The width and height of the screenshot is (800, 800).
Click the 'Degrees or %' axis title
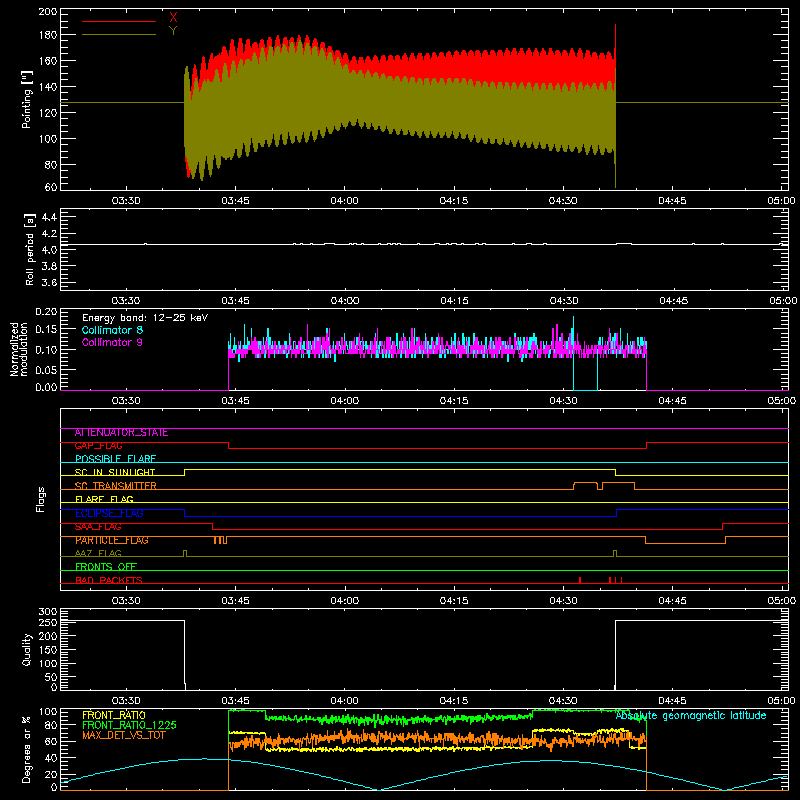[x=27, y=749]
